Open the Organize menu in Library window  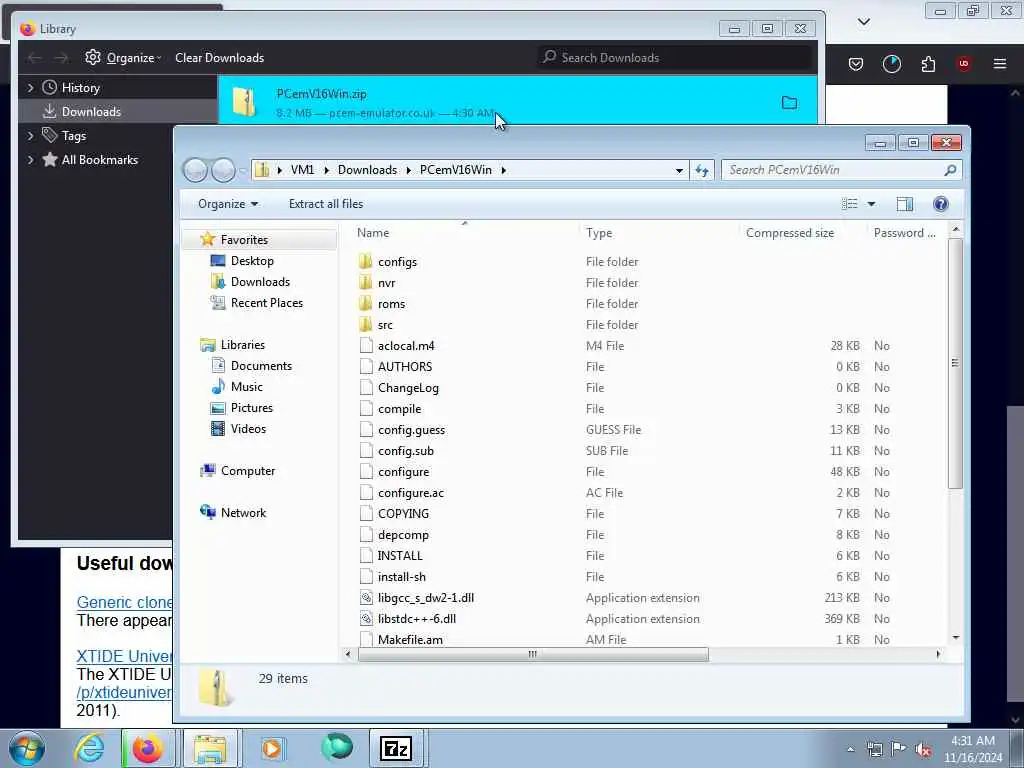pos(133,57)
